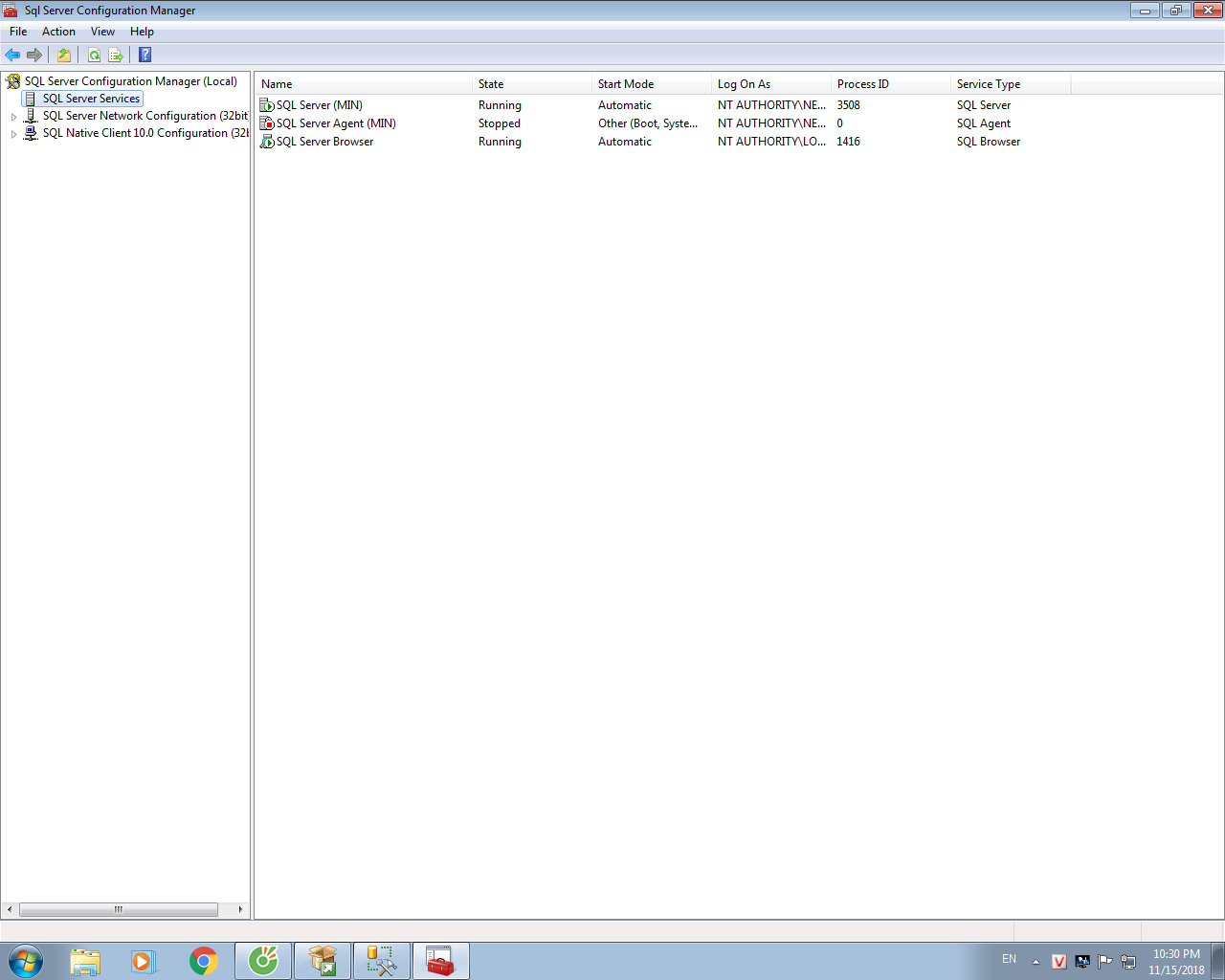Expand SQL Server Network Configuration node
This screenshot has width=1225, height=980.
click(x=13, y=117)
